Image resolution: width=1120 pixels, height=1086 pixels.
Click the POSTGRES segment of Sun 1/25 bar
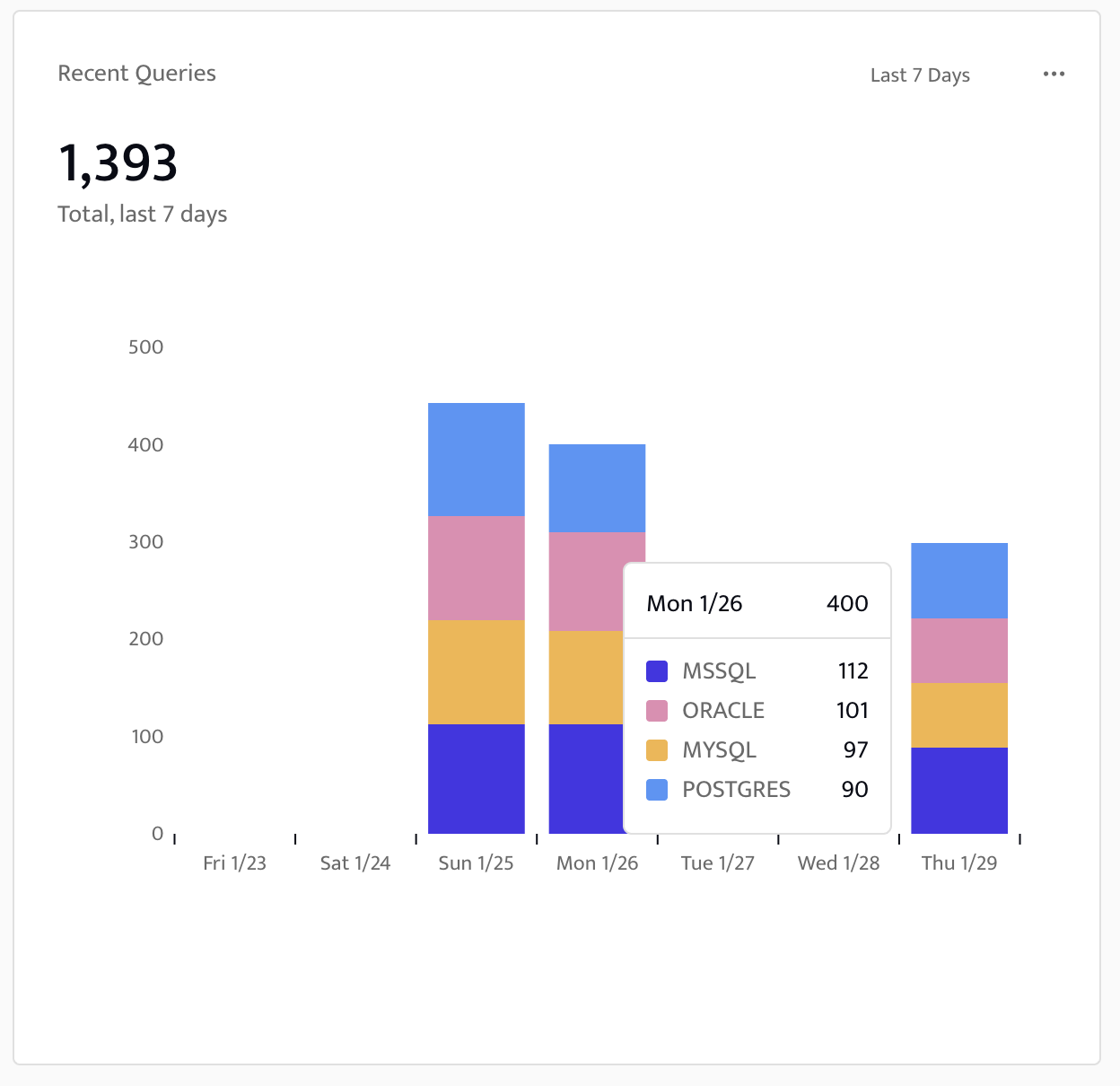[x=476, y=460]
